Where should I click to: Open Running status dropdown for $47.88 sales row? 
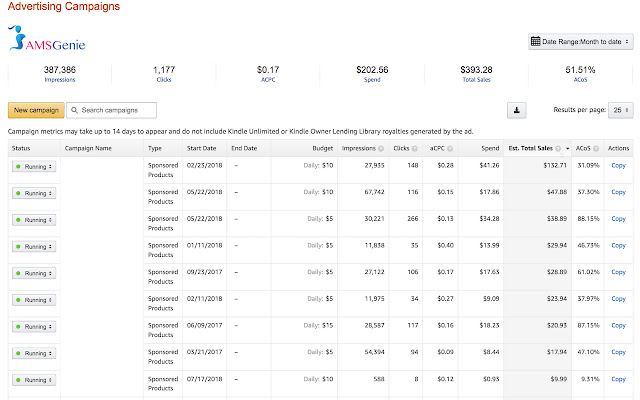[x=34, y=193]
